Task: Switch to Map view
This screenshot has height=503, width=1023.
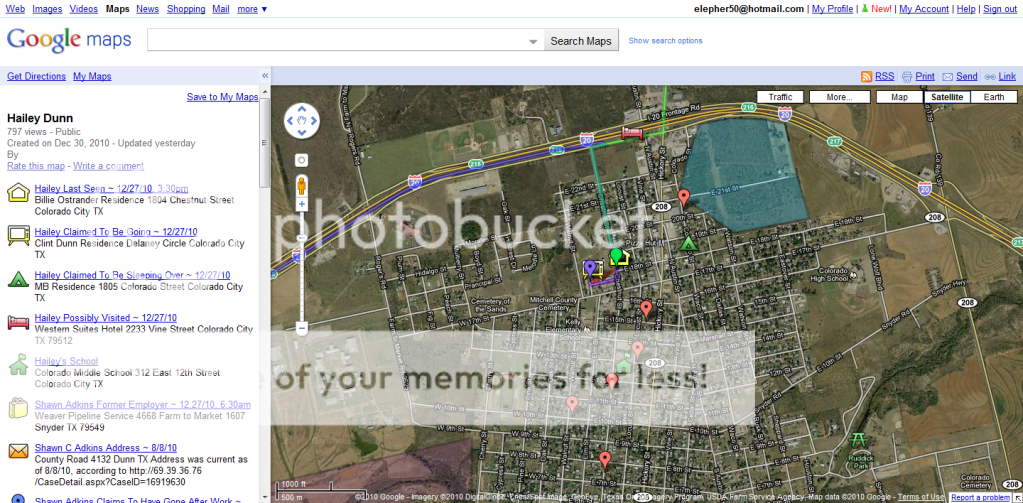Action: (899, 97)
